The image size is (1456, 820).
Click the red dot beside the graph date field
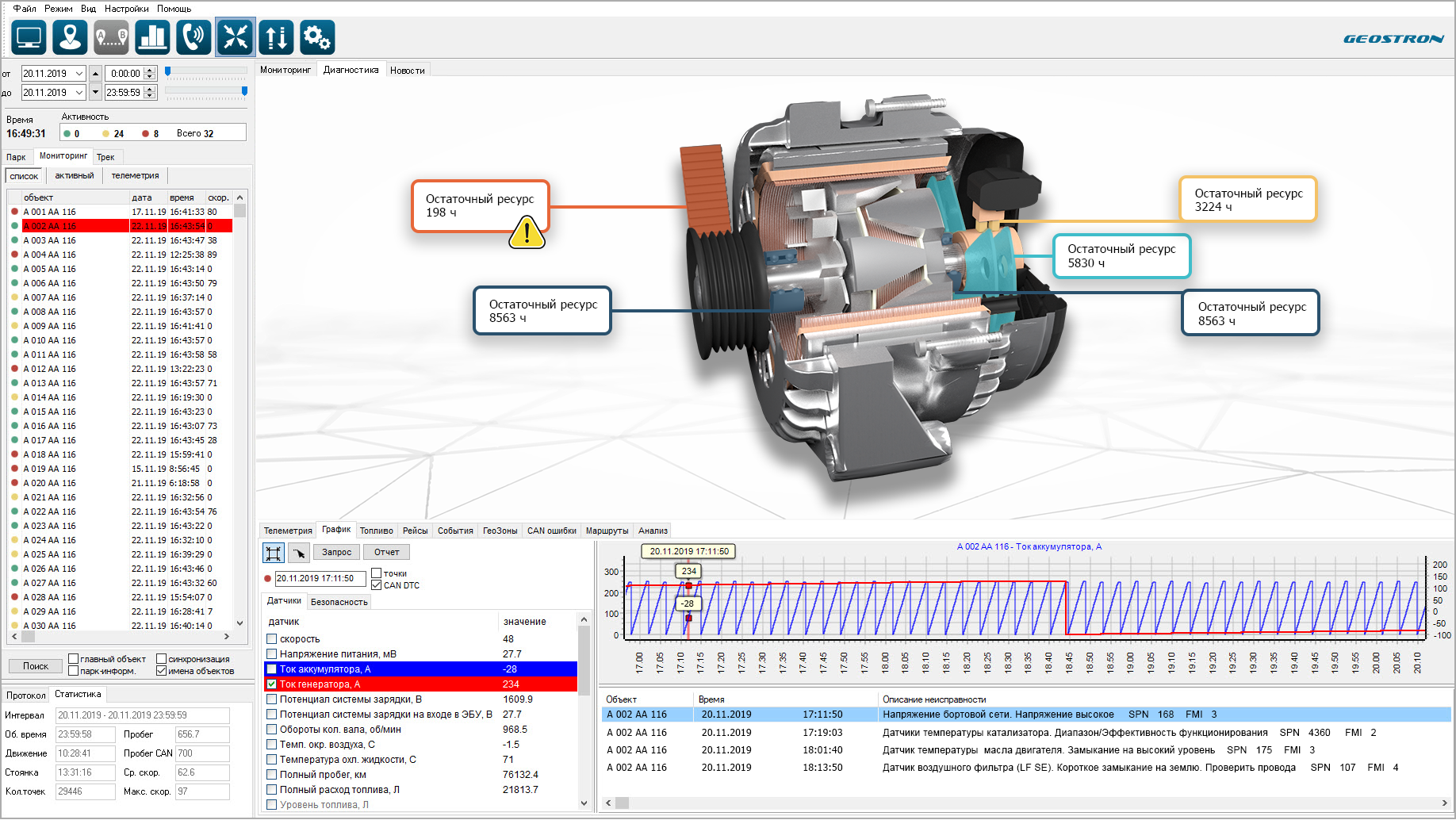click(268, 579)
